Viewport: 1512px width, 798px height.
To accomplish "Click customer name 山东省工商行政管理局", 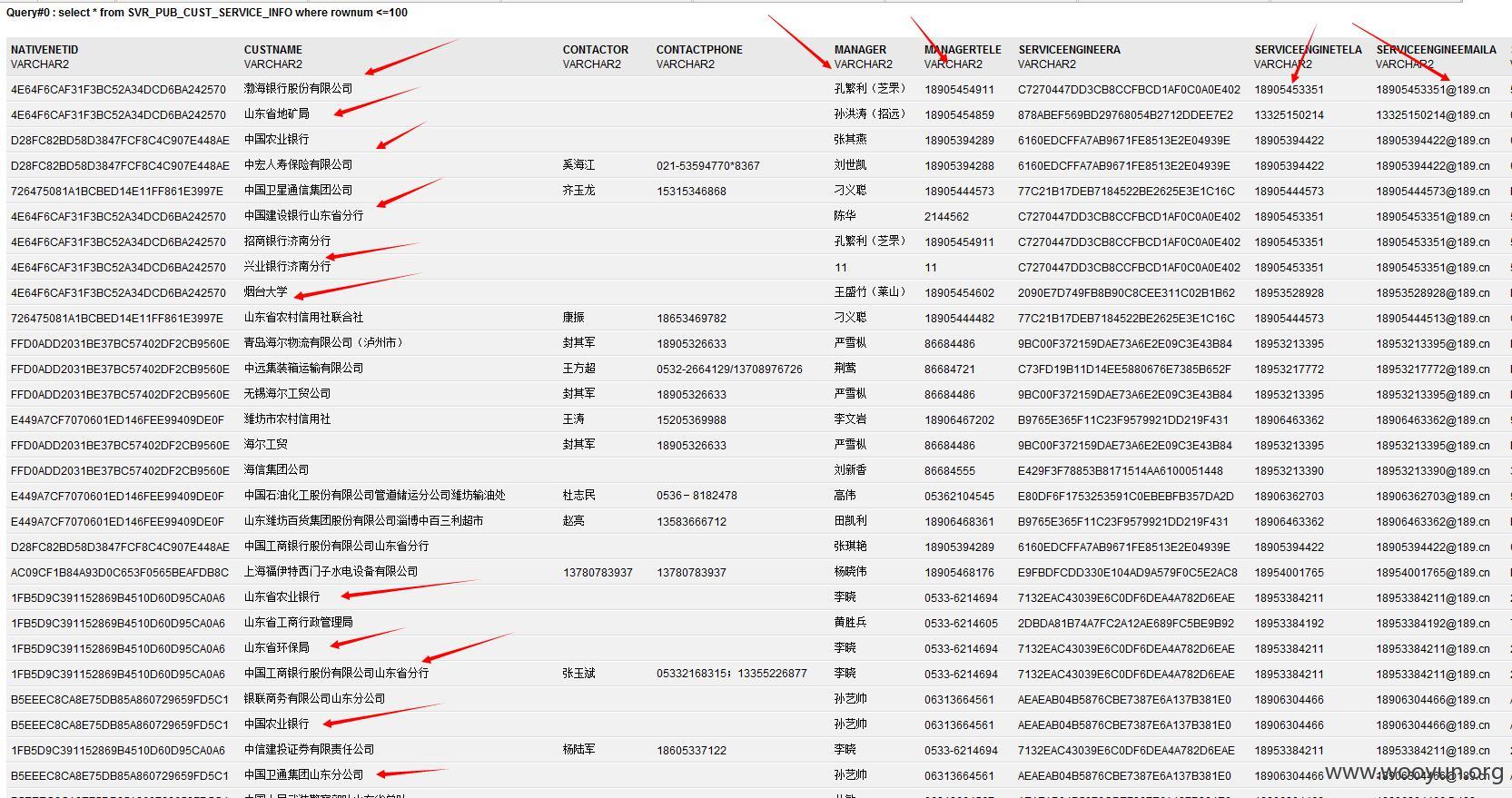I will pyautogui.click(x=298, y=622).
